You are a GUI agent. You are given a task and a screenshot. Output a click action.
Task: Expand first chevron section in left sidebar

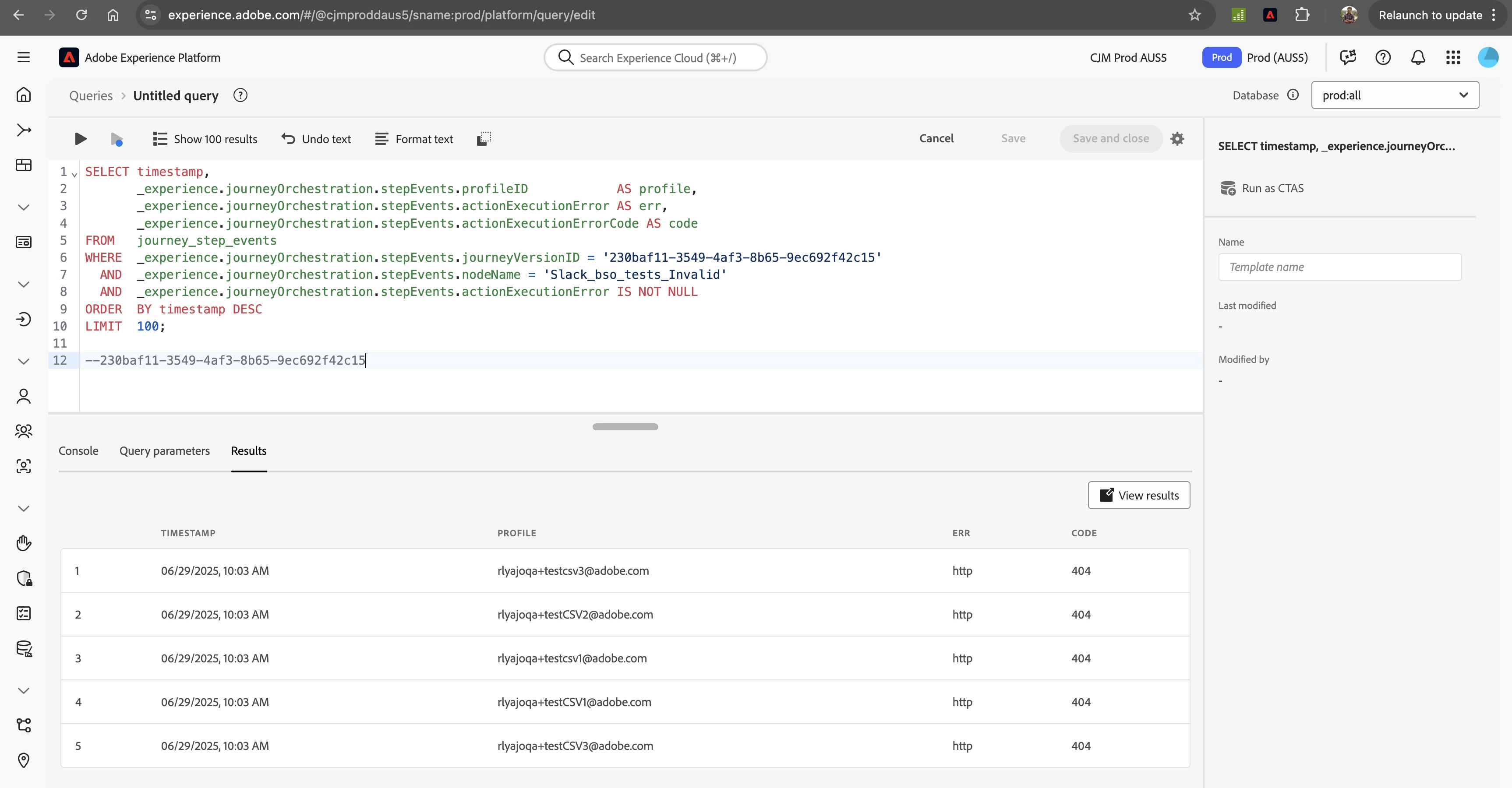pos(24,207)
